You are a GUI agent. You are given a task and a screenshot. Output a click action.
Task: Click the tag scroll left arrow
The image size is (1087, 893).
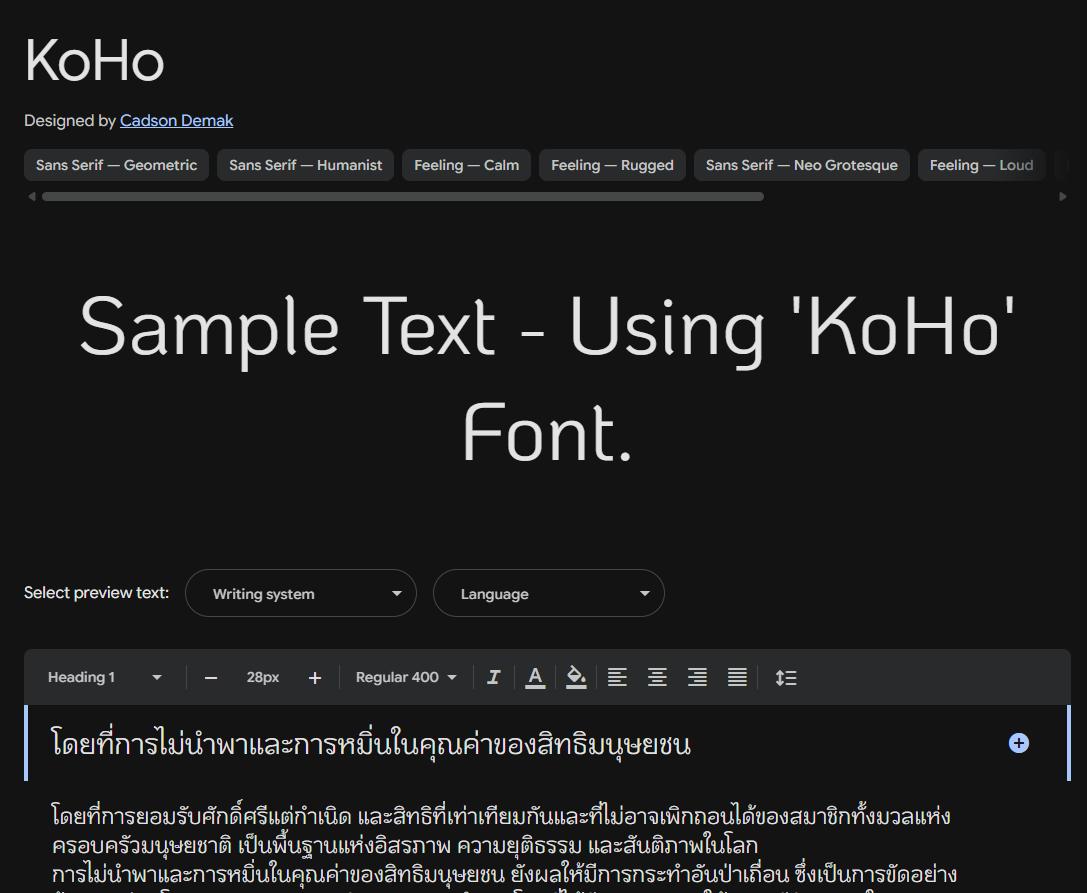click(x=31, y=197)
